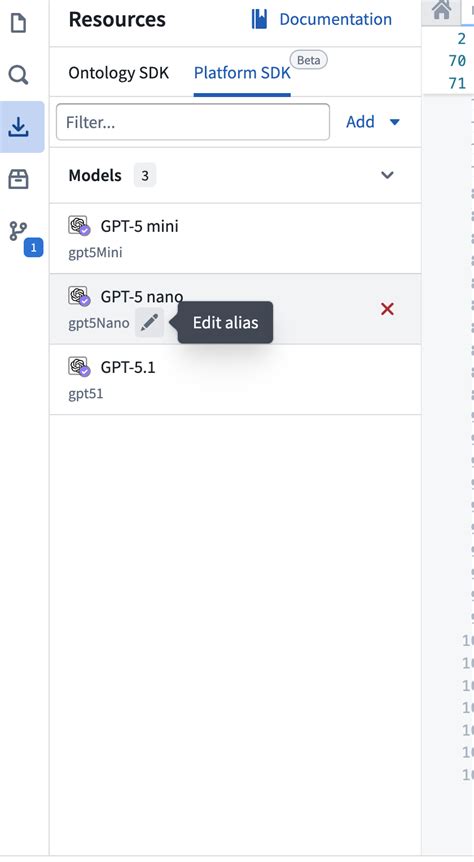
Task: Click the home icon tab
Action: pyautogui.click(x=442, y=10)
